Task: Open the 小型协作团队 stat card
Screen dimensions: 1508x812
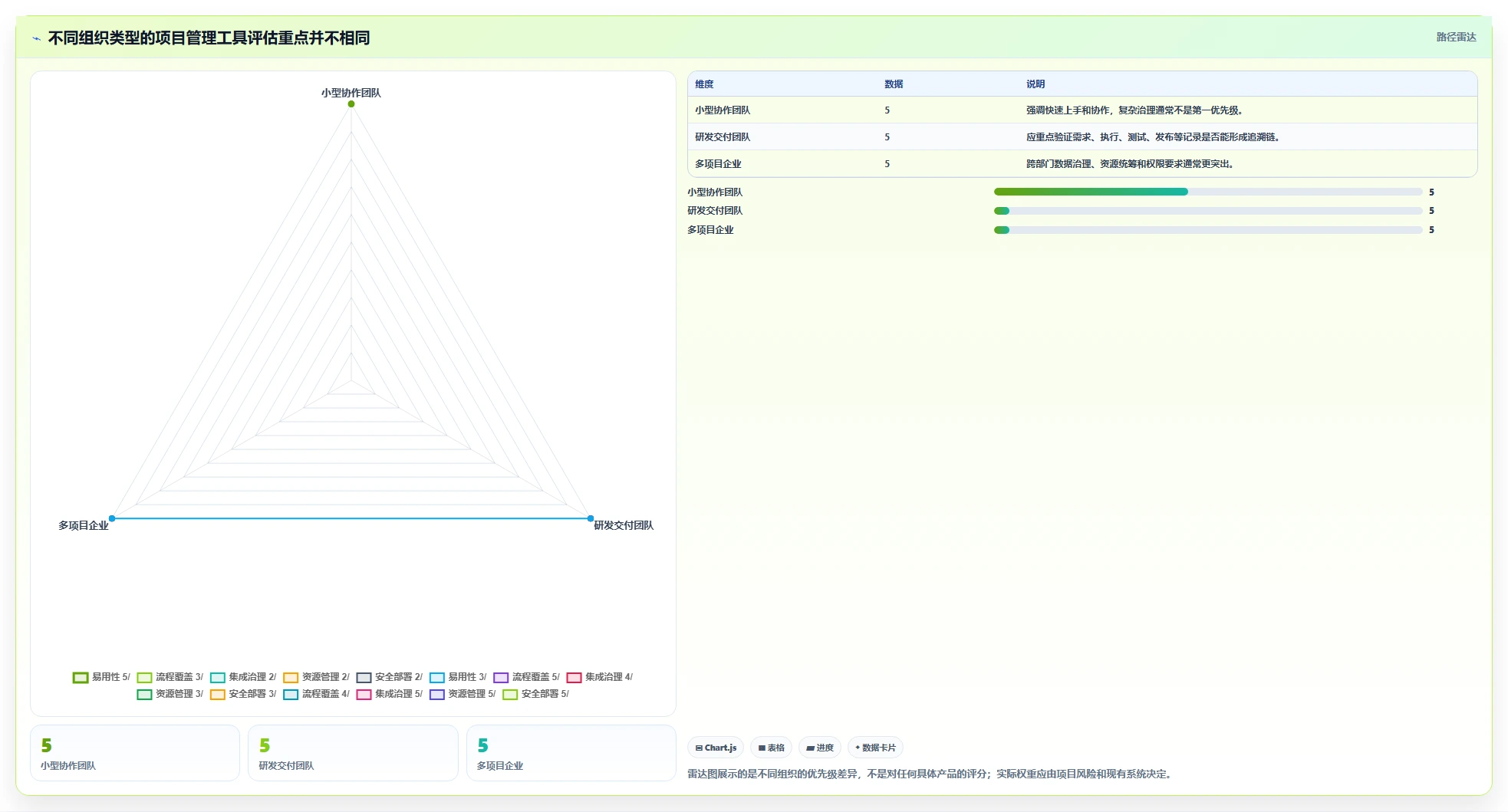Action: [135, 753]
